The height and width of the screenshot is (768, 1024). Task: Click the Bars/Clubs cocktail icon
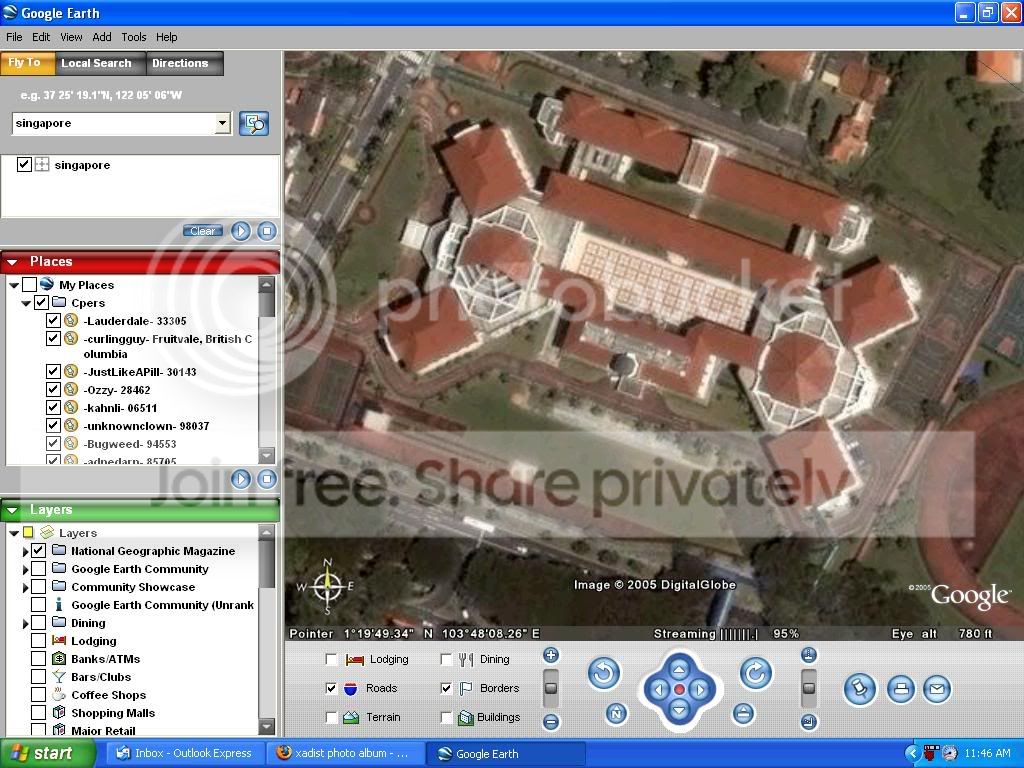tap(59, 677)
